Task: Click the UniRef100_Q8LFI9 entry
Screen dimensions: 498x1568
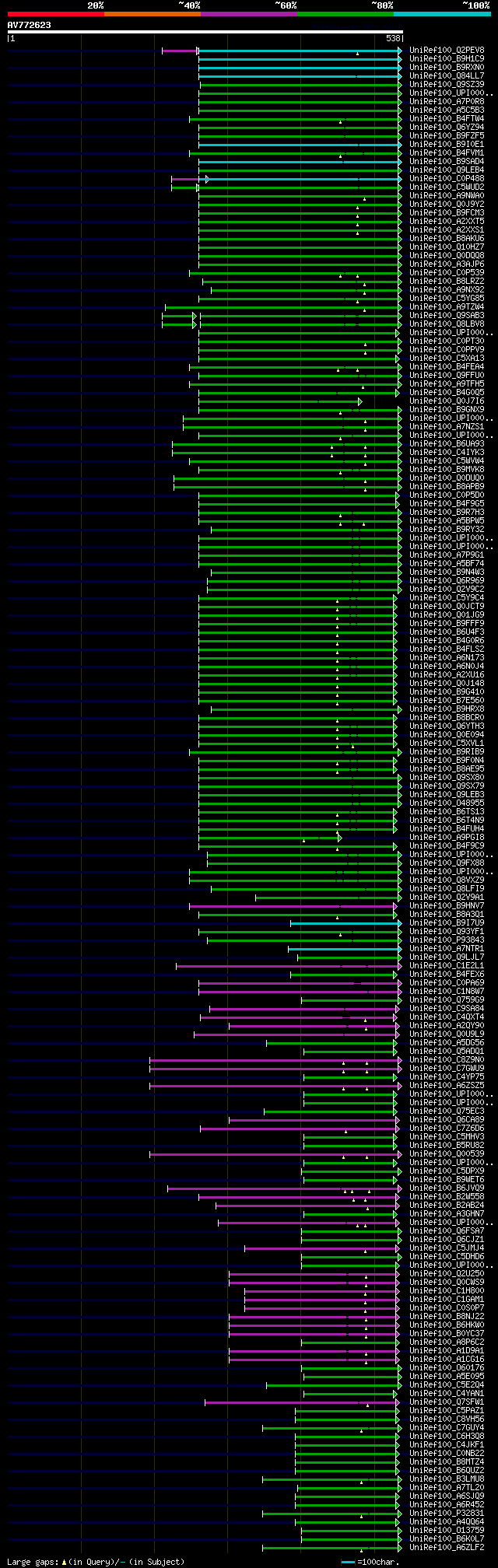Action: click(447, 888)
